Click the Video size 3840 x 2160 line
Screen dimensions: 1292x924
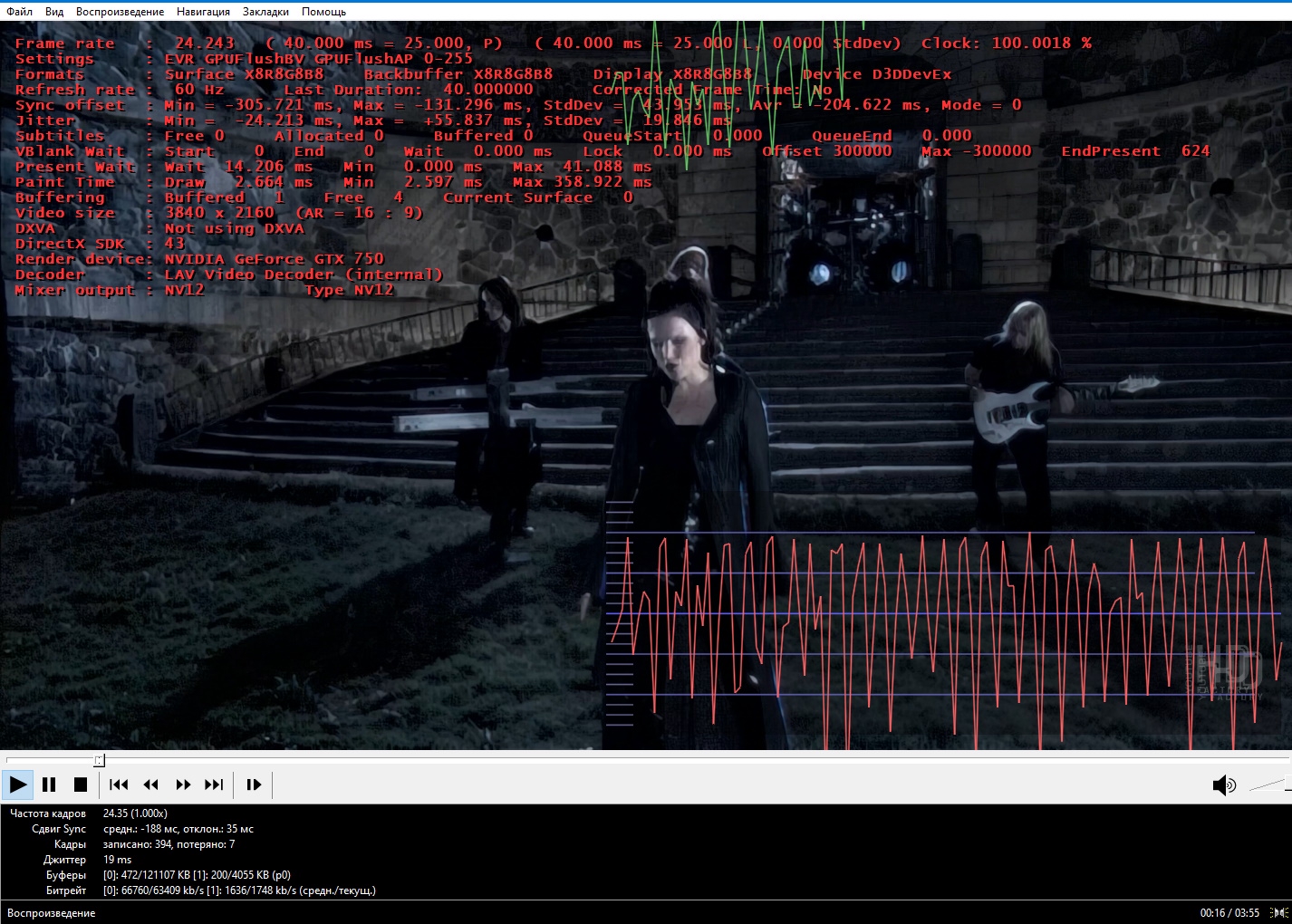(x=219, y=213)
